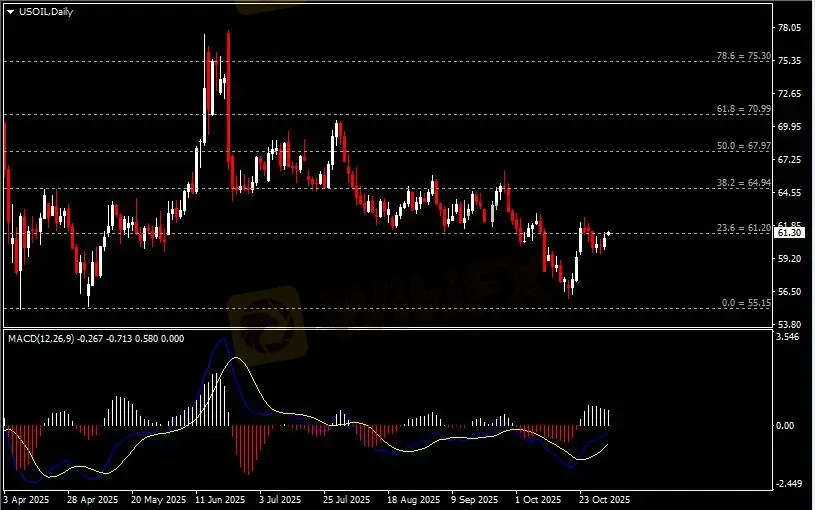Click the 59.20 price axis value
This screenshot has height=510, width=815.
(790, 259)
